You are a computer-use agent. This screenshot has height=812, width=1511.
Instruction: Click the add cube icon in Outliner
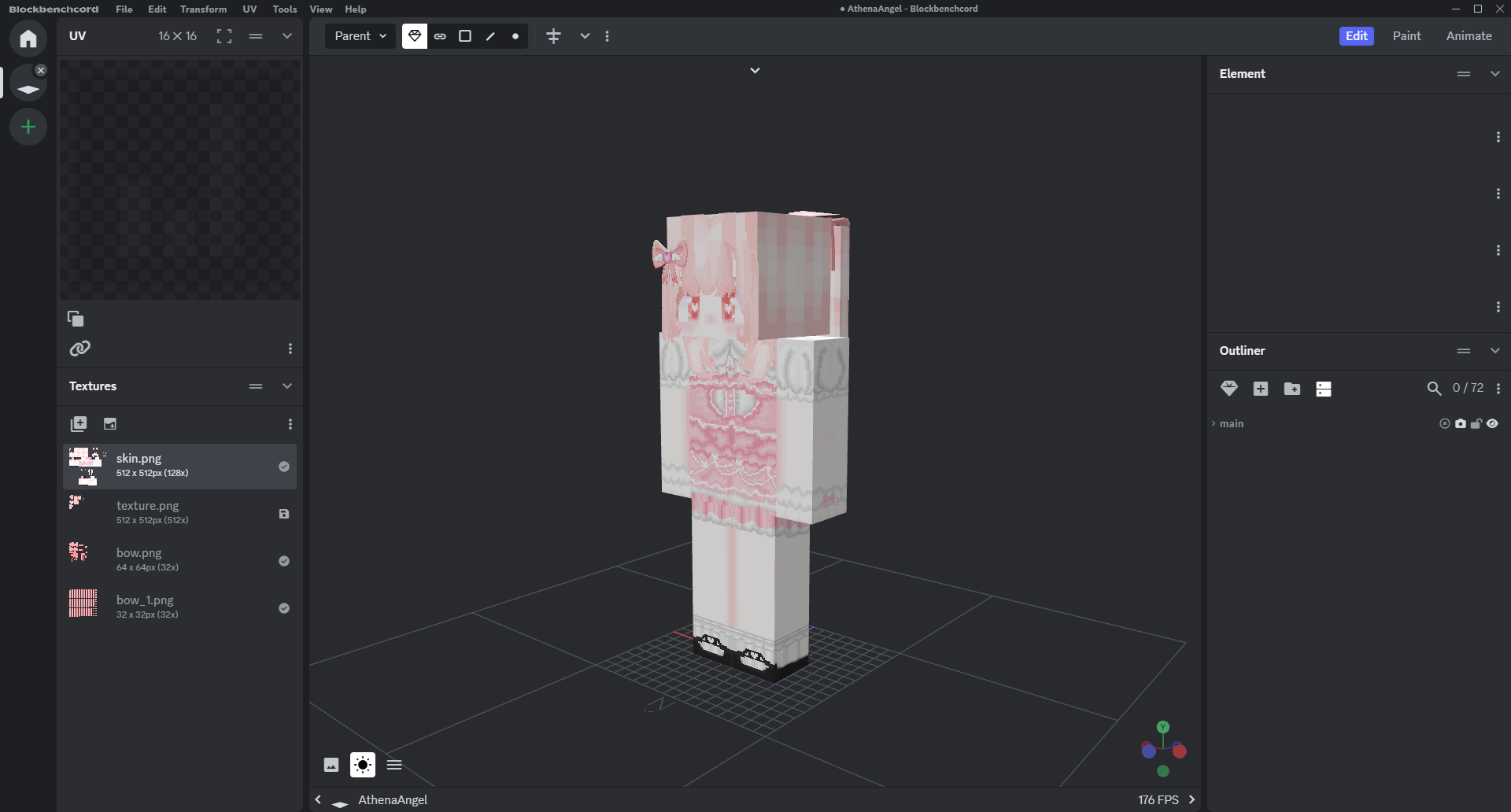pos(1261,389)
